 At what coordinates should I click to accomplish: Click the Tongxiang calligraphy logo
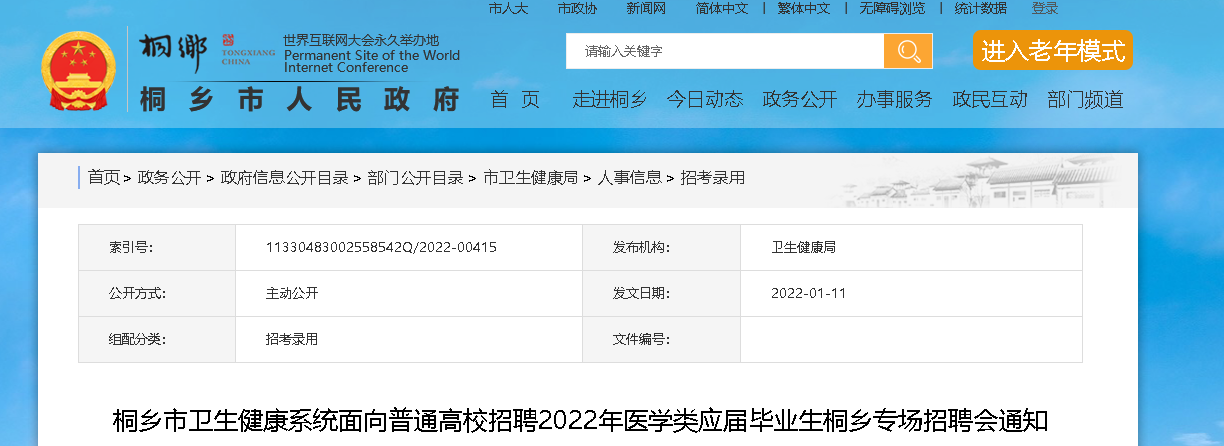(174, 51)
